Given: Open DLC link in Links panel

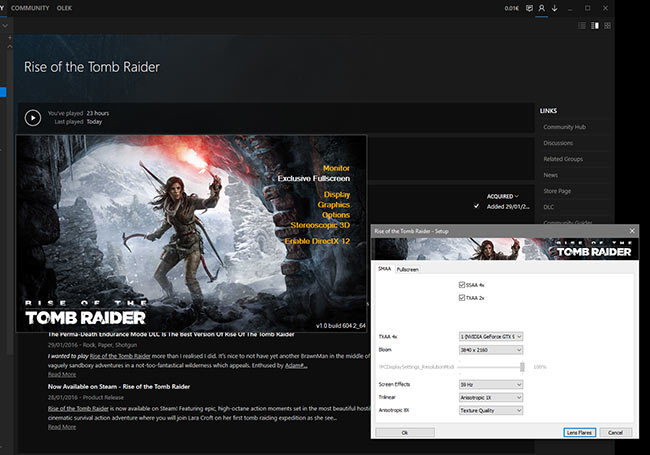Looking at the screenshot, I should tap(548, 207).
